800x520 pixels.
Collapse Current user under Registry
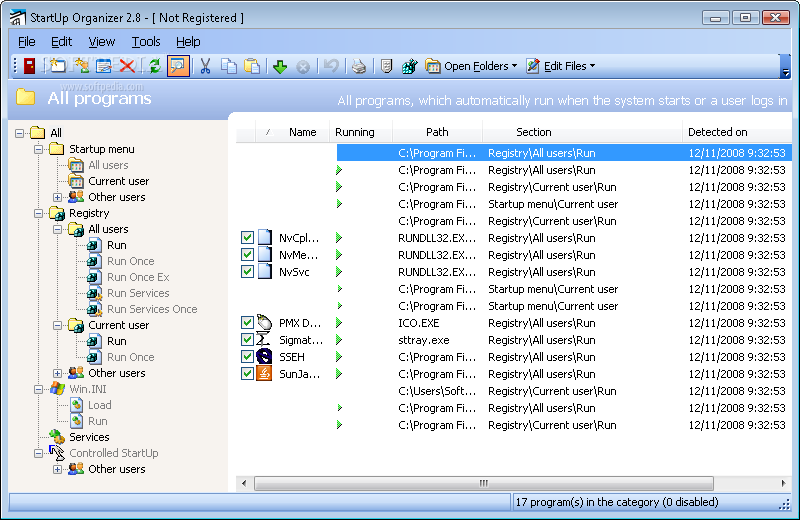point(57,325)
